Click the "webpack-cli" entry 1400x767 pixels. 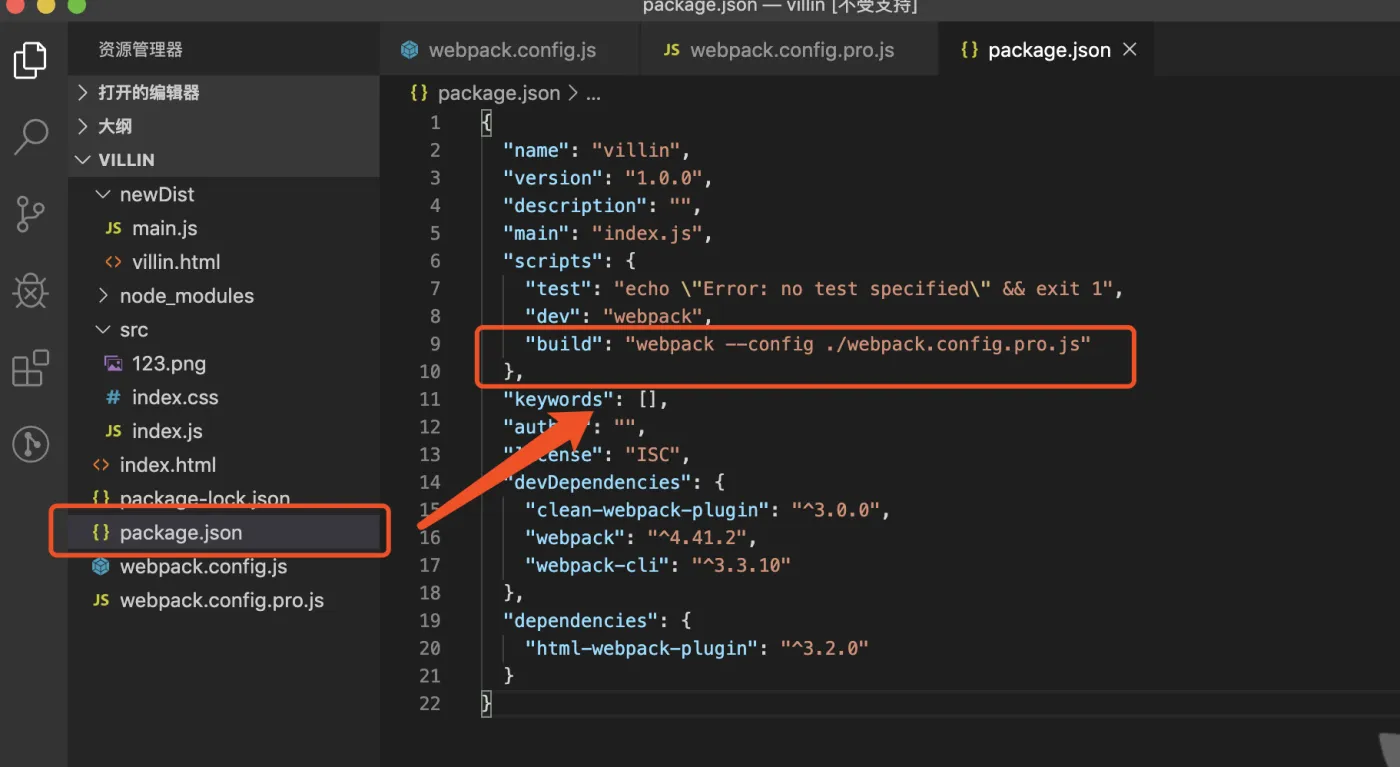597,565
